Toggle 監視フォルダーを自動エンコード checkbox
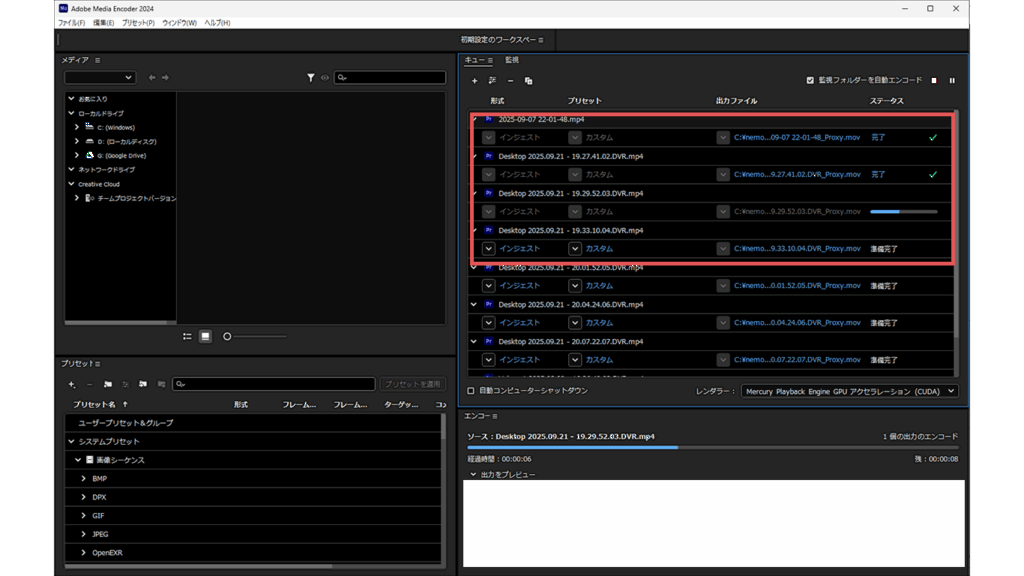 810,81
